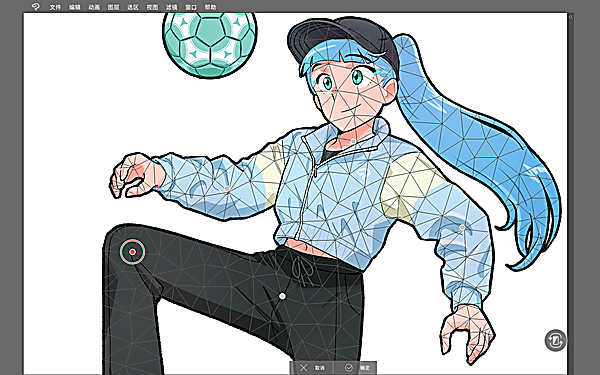Open the 选区 menu
This screenshot has height=375, width=600.
click(x=133, y=7)
